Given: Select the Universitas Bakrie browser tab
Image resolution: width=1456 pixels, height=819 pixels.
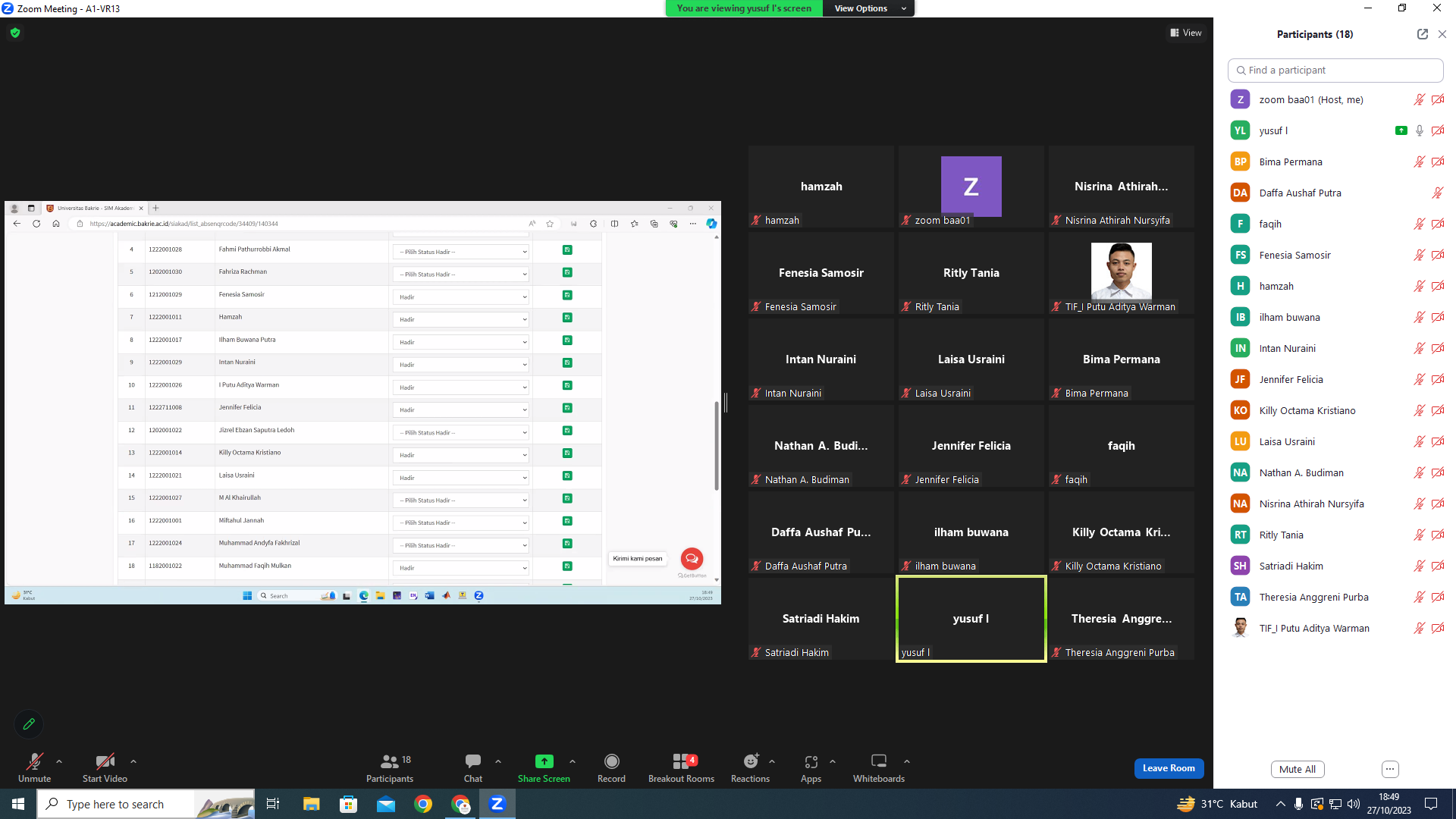Looking at the screenshot, I should click(94, 208).
